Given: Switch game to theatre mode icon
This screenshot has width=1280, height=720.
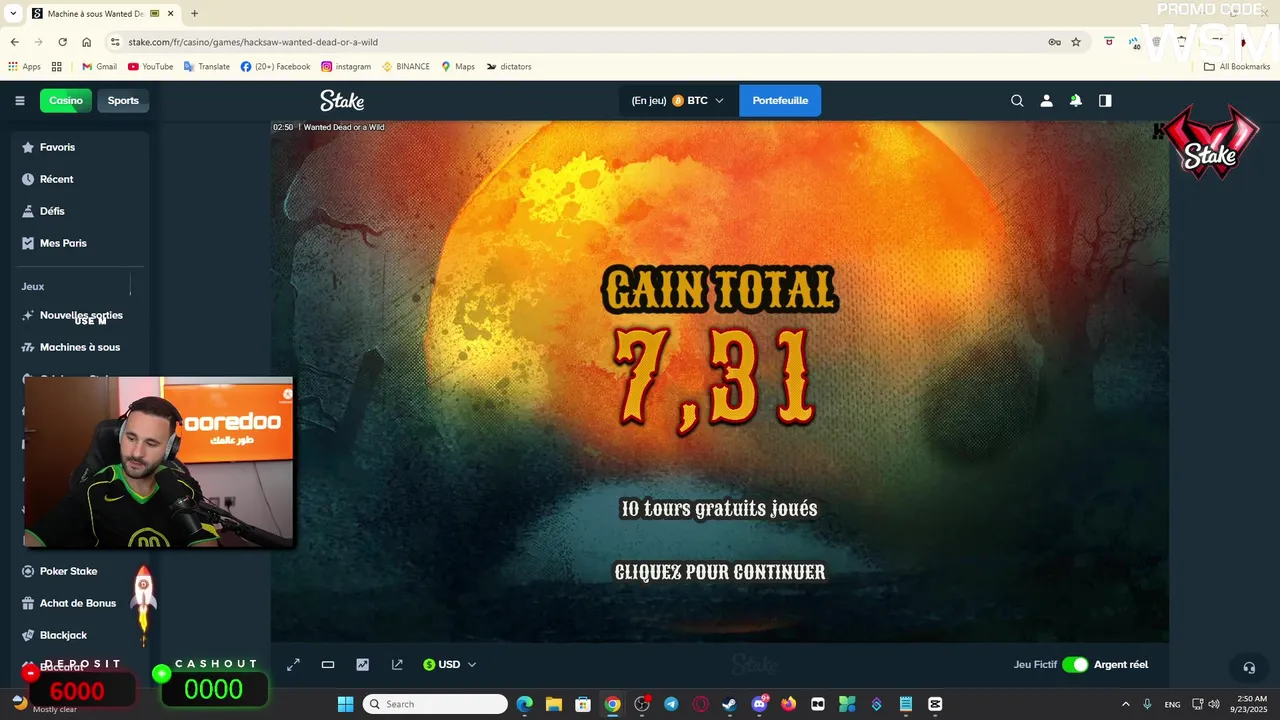Looking at the screenshot, I should 327,664.
